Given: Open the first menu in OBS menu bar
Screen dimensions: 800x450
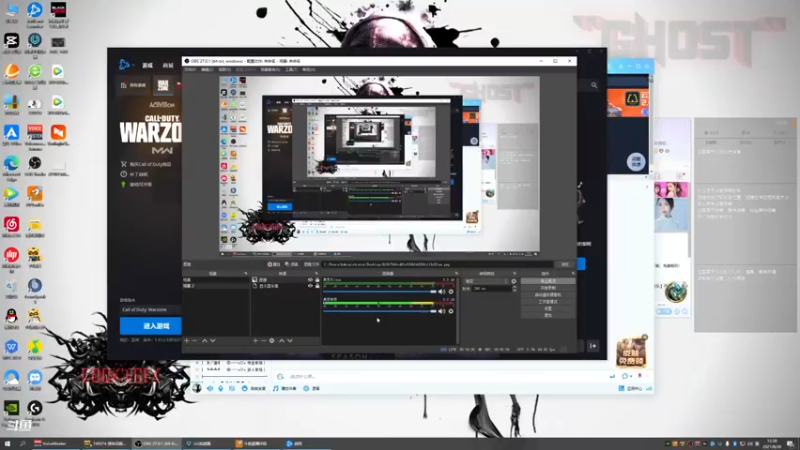Looking at the screenshot, I should [190, 69].
